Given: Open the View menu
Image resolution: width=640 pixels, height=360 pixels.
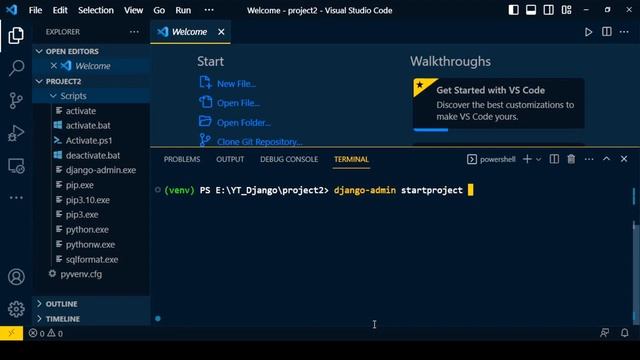Looking at the screenshot, I should point(133,10).
